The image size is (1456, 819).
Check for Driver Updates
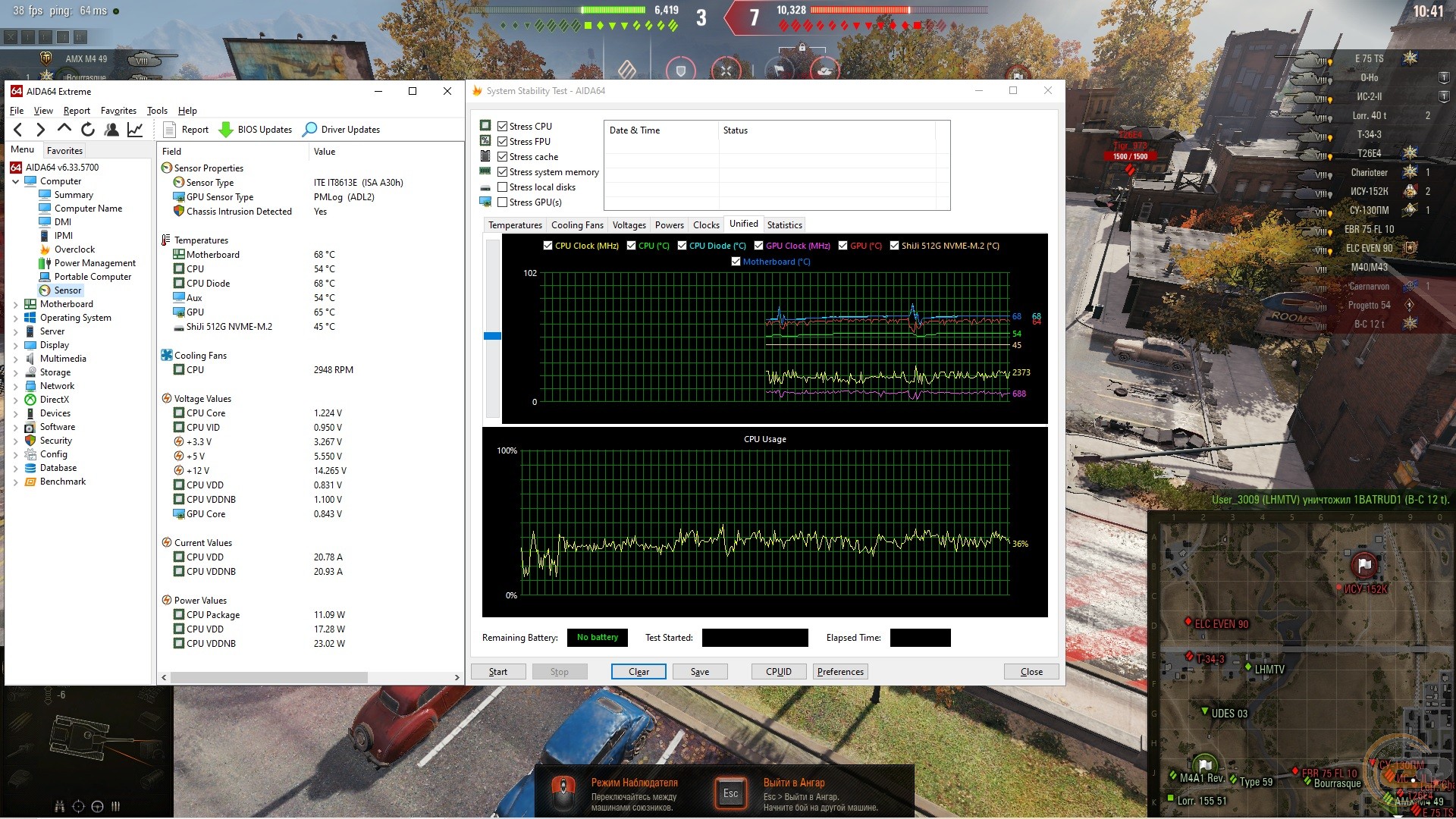[x=341, y=130]
